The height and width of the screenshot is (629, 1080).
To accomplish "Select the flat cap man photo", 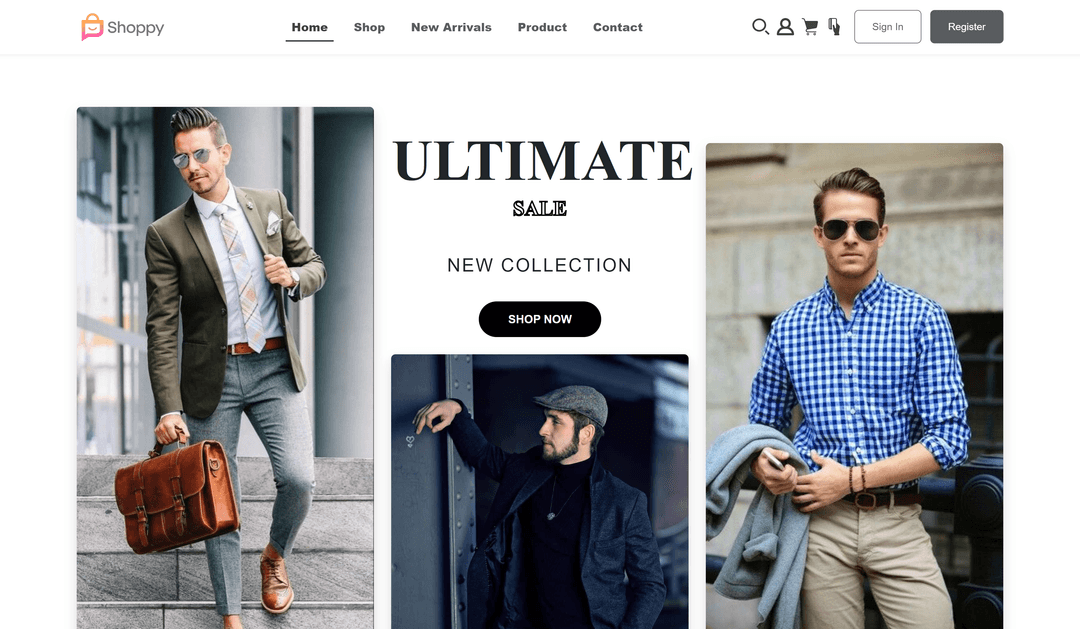I will [x=540, y=492].
